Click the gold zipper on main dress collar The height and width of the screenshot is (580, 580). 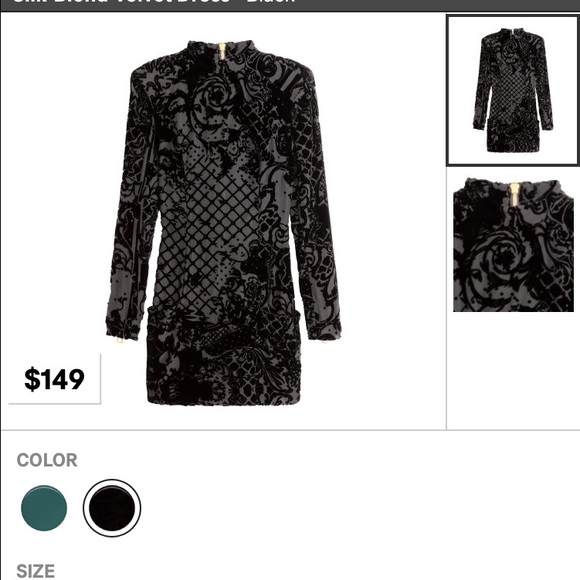[222, 52]
